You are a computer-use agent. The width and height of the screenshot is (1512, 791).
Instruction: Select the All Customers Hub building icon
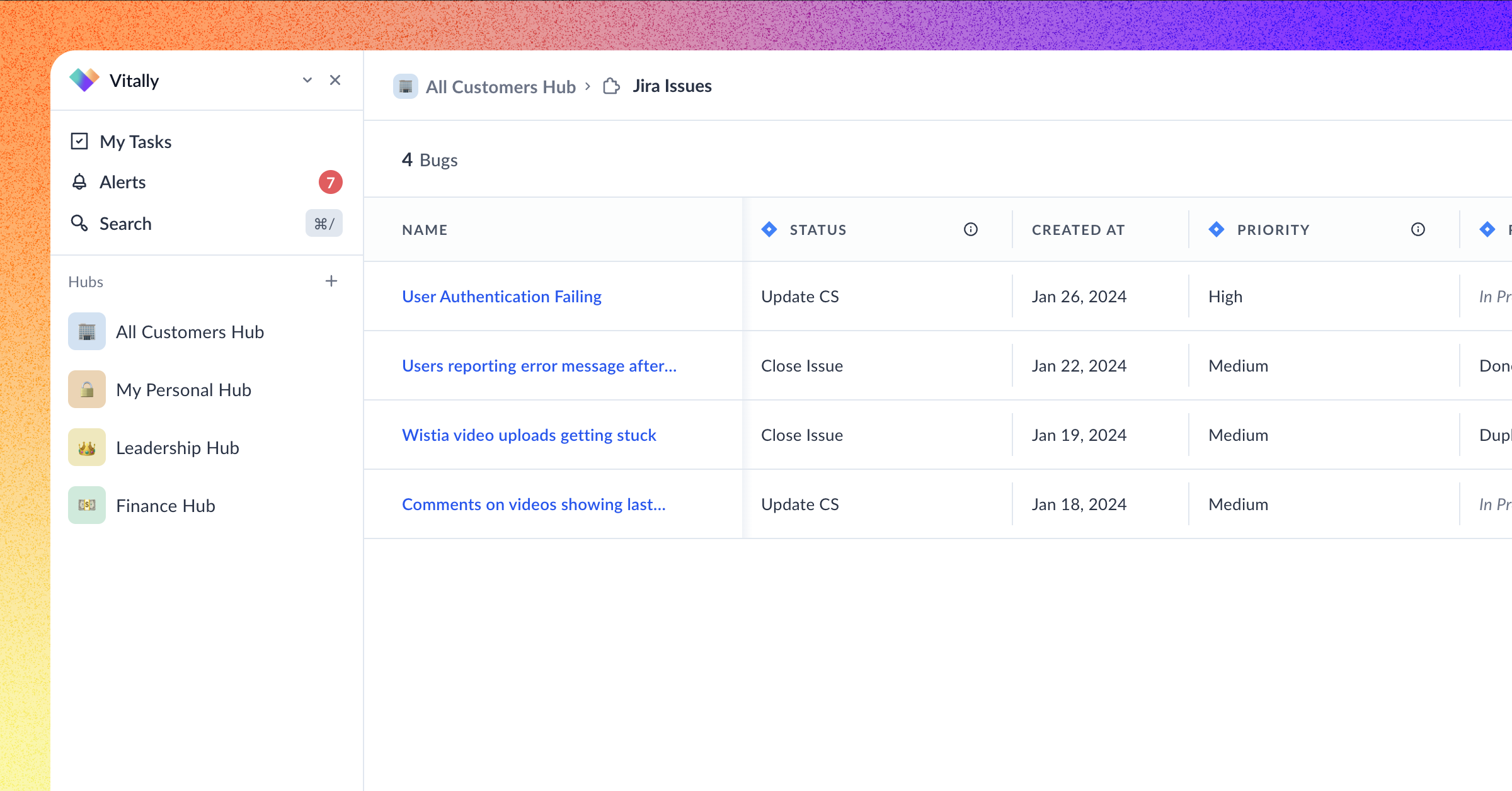pyautogui.click(x=86, y=332)
